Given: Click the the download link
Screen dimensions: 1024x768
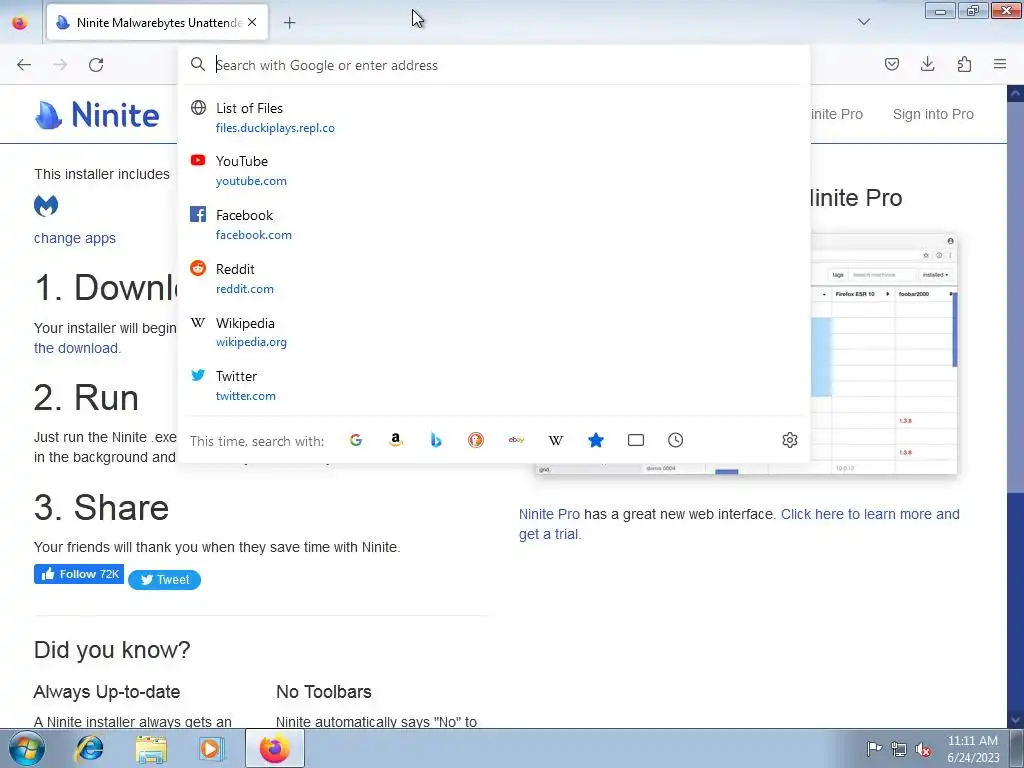Looking at the screenshot, I should click(77, 348).
